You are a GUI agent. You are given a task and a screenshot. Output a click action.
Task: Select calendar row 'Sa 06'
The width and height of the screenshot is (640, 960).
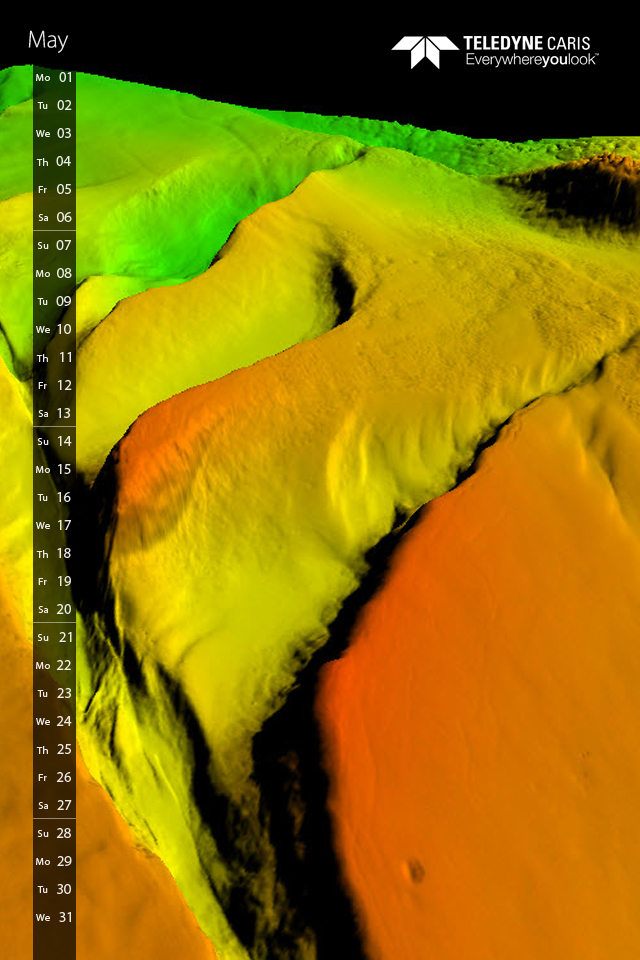(x=55, y=217)
